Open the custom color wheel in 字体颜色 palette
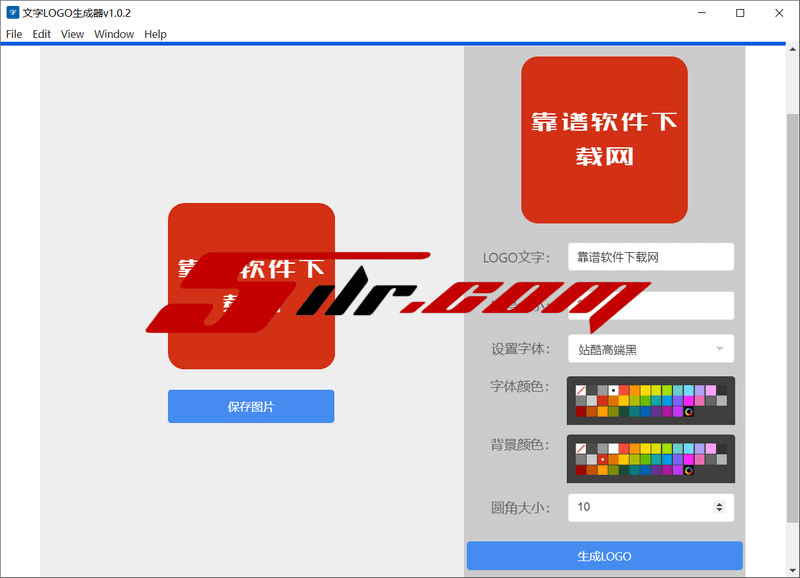 [x=689, y=412]
